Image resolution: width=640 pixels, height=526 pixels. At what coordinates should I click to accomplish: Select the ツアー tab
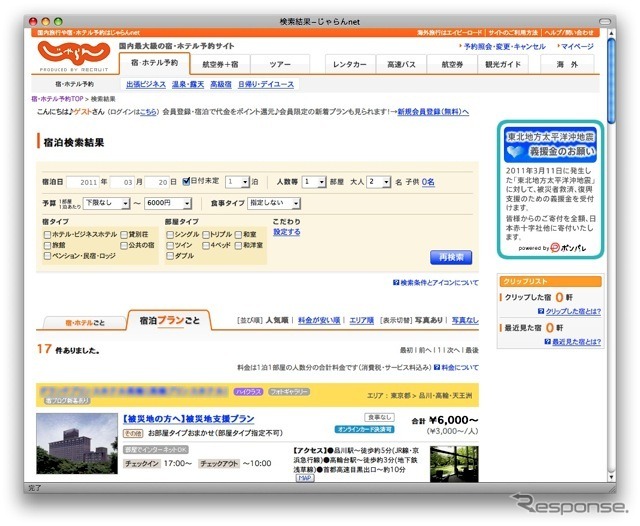tap(280, 64)
